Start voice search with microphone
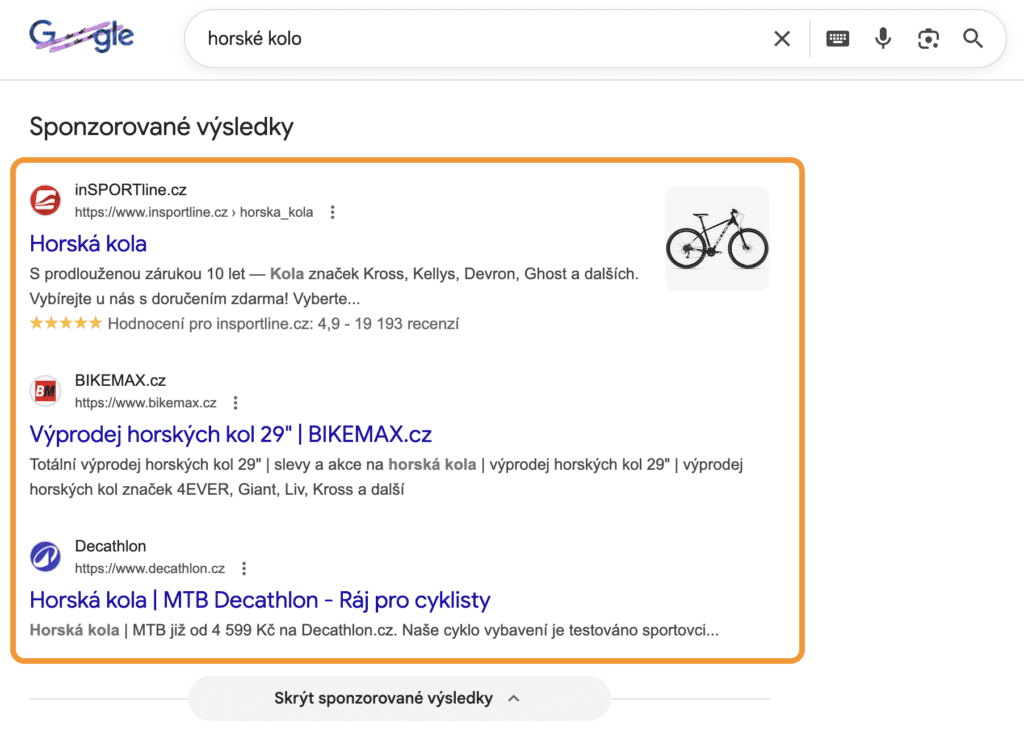 (883, 39)
